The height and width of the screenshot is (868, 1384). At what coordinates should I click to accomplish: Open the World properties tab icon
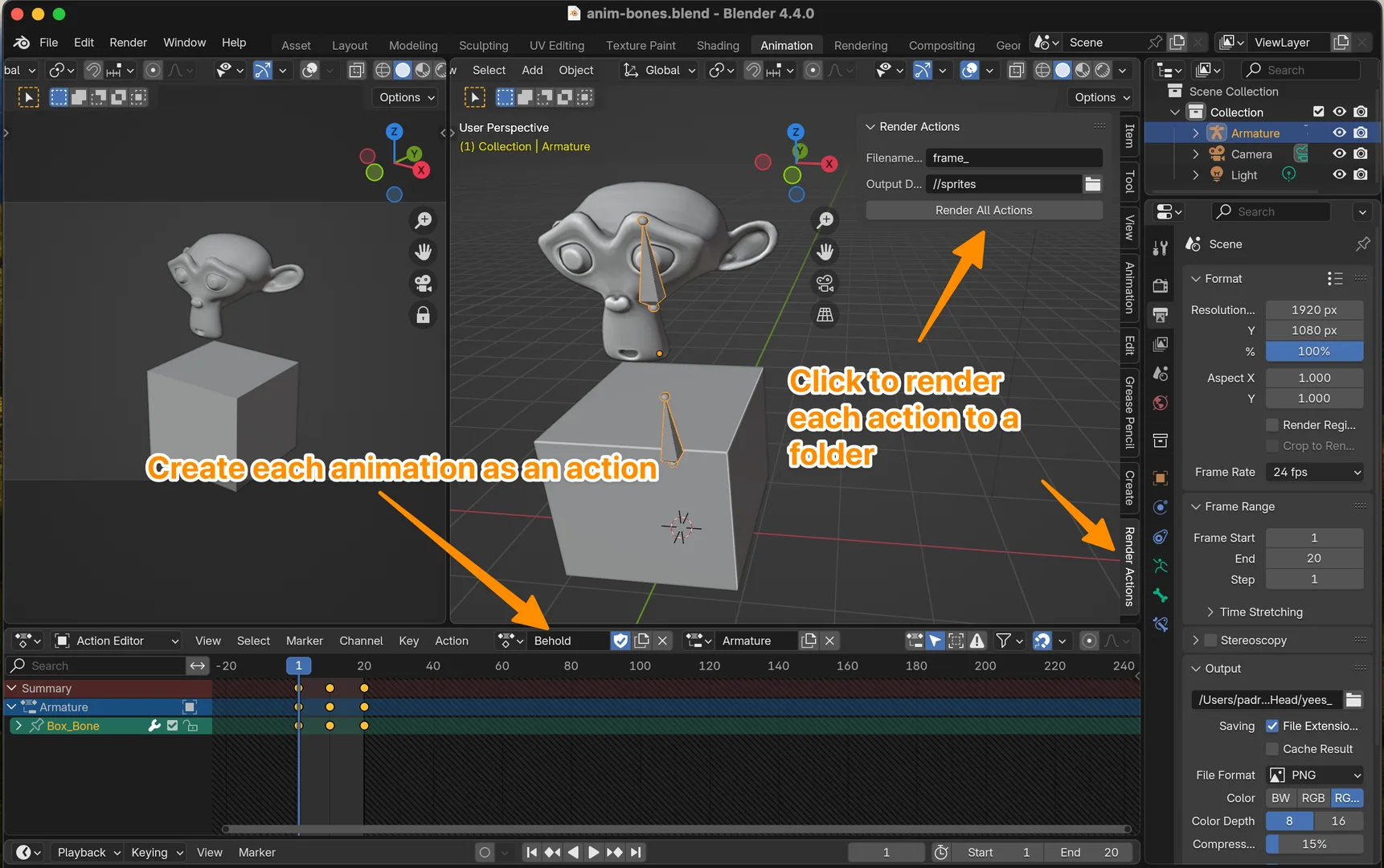click(1160, 403)
